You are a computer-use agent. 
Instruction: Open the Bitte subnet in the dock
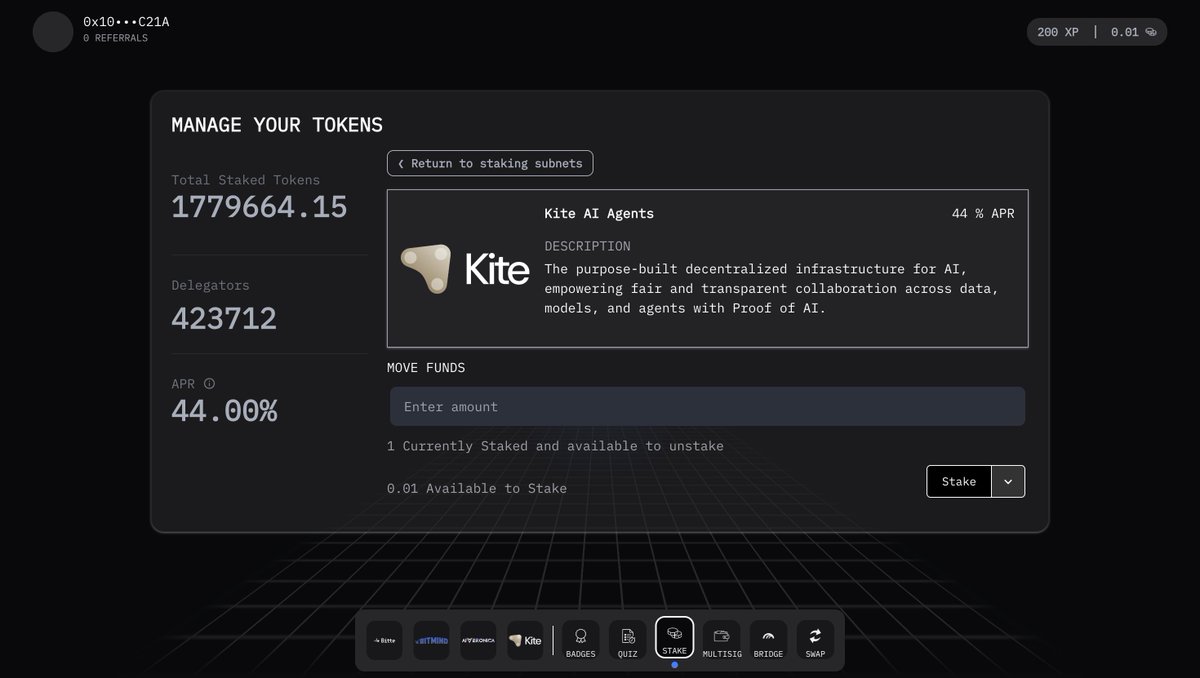(384, 640)
